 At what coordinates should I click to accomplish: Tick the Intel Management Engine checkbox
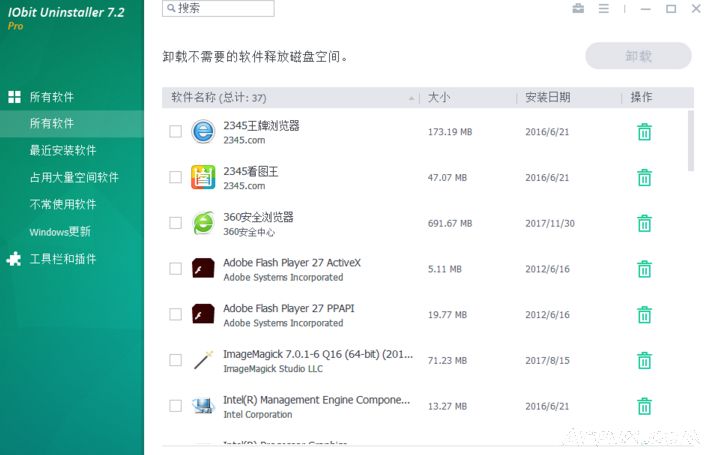175,406
